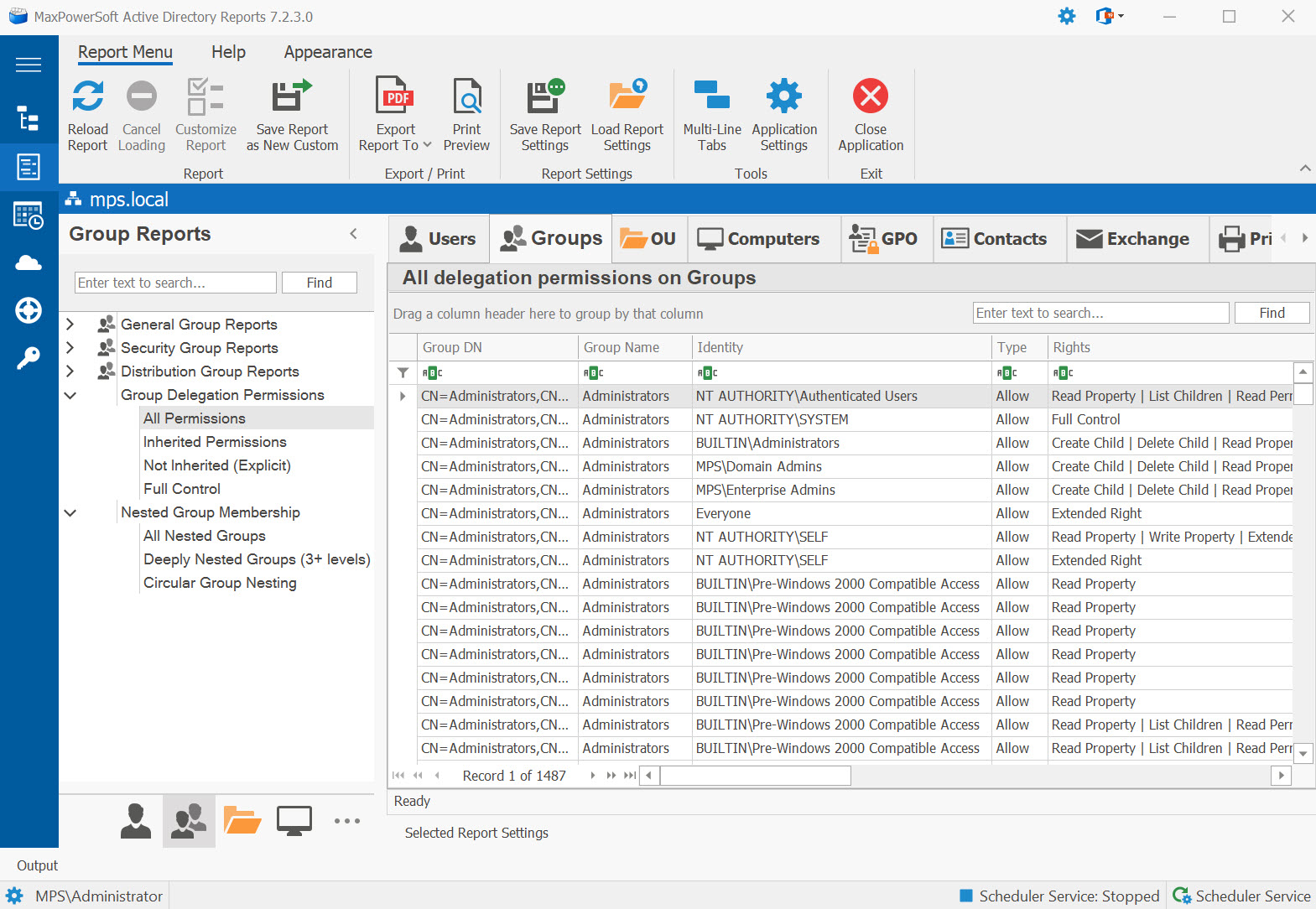The image size is (1316, 909).
Task: Sort by the Group DN column header
Action: click(x=497, y=347)
